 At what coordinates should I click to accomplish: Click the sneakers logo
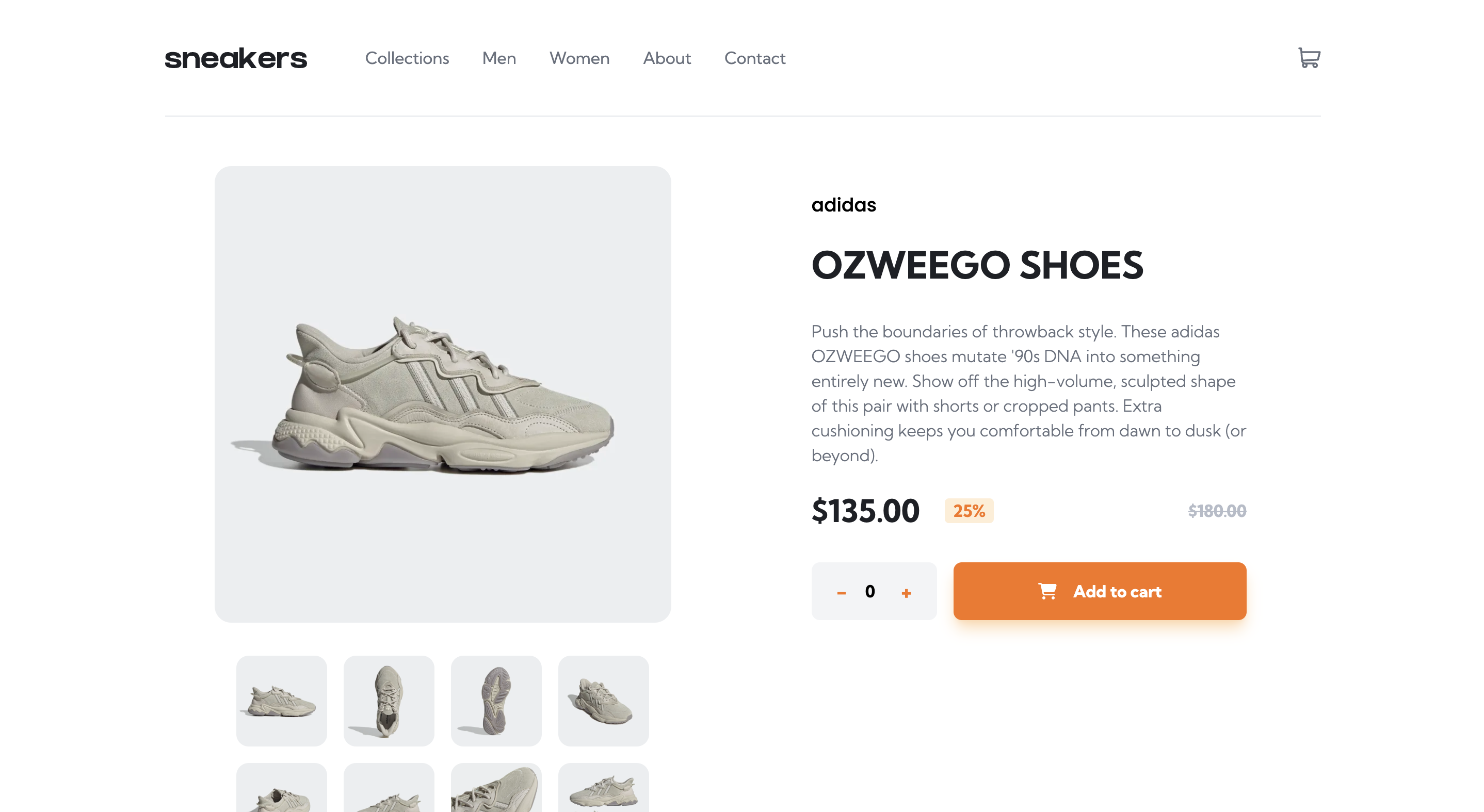click(236, 58)
